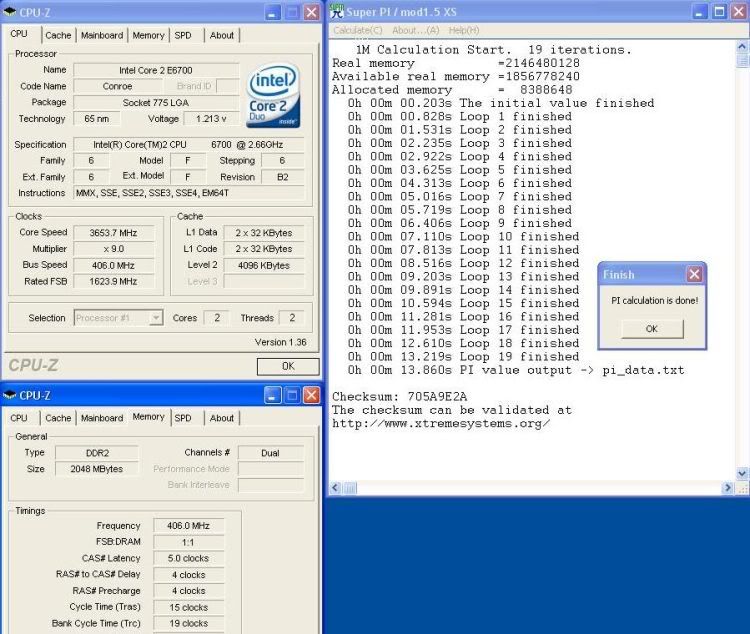The width and height of the screenshot is (750, 634).
Task: Open the Processor #1 selection dropdown
Action: coord(119,318)
